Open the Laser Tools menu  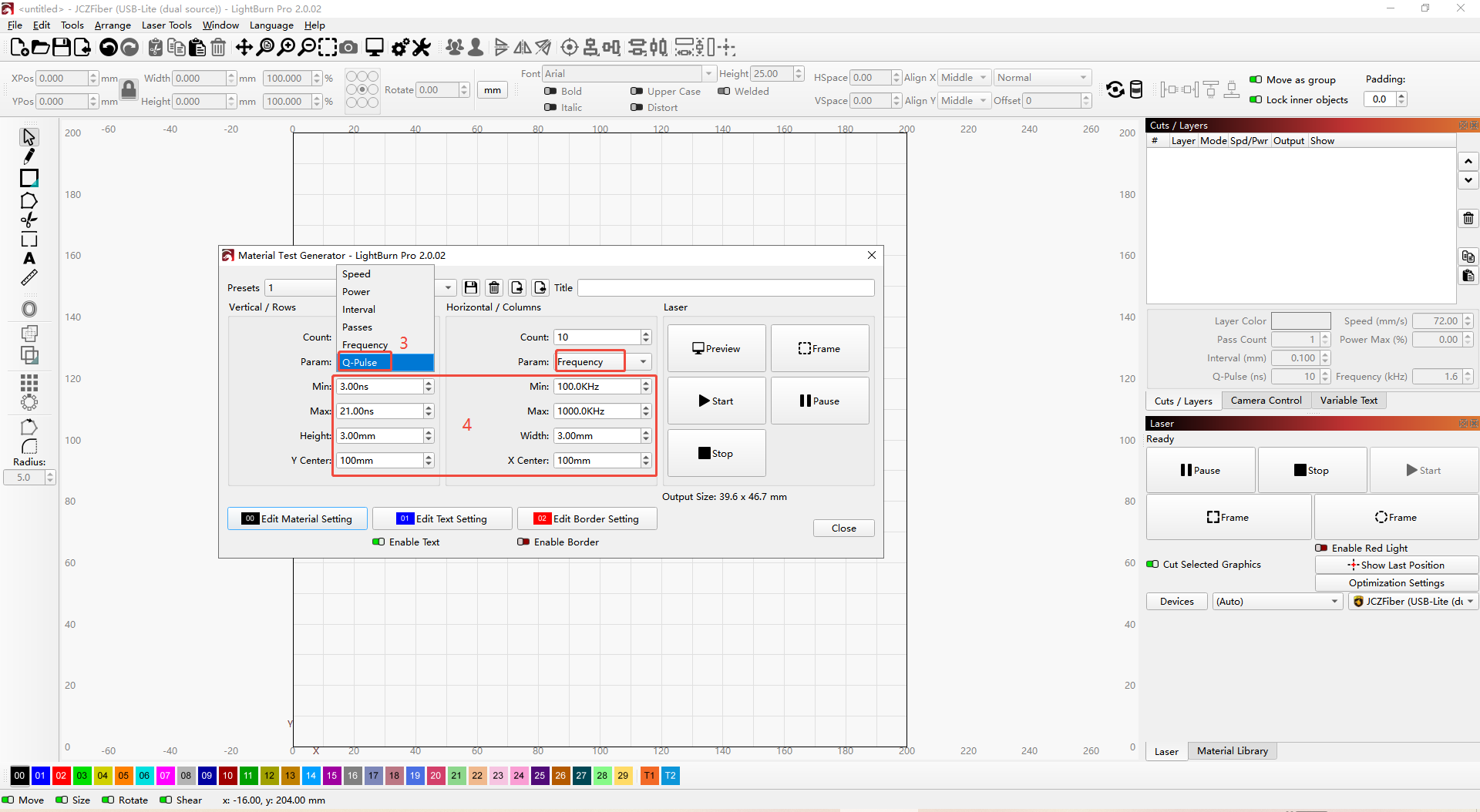tap(166, 25)
